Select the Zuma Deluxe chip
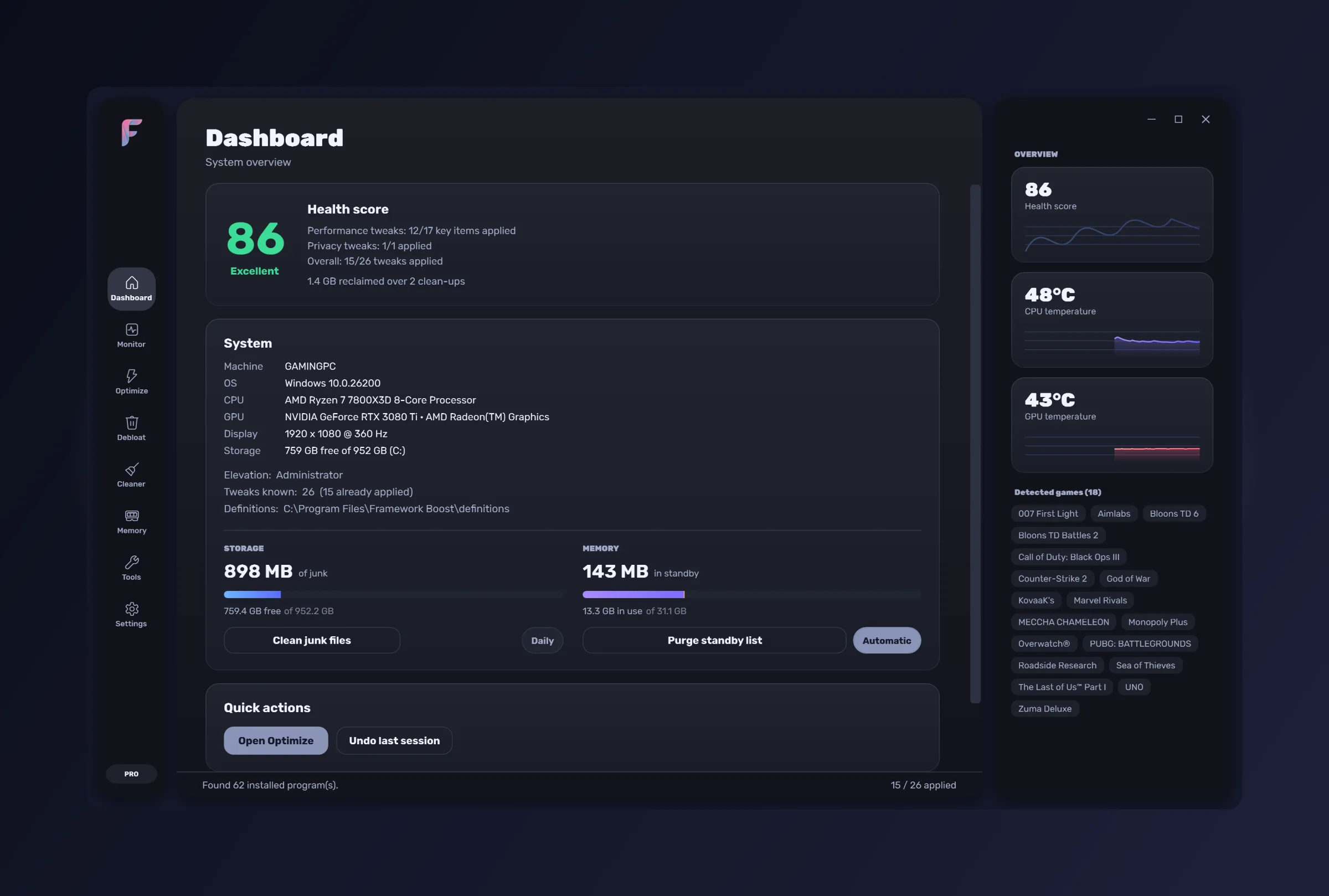The image size is (1329, 896). [1045, 709]
